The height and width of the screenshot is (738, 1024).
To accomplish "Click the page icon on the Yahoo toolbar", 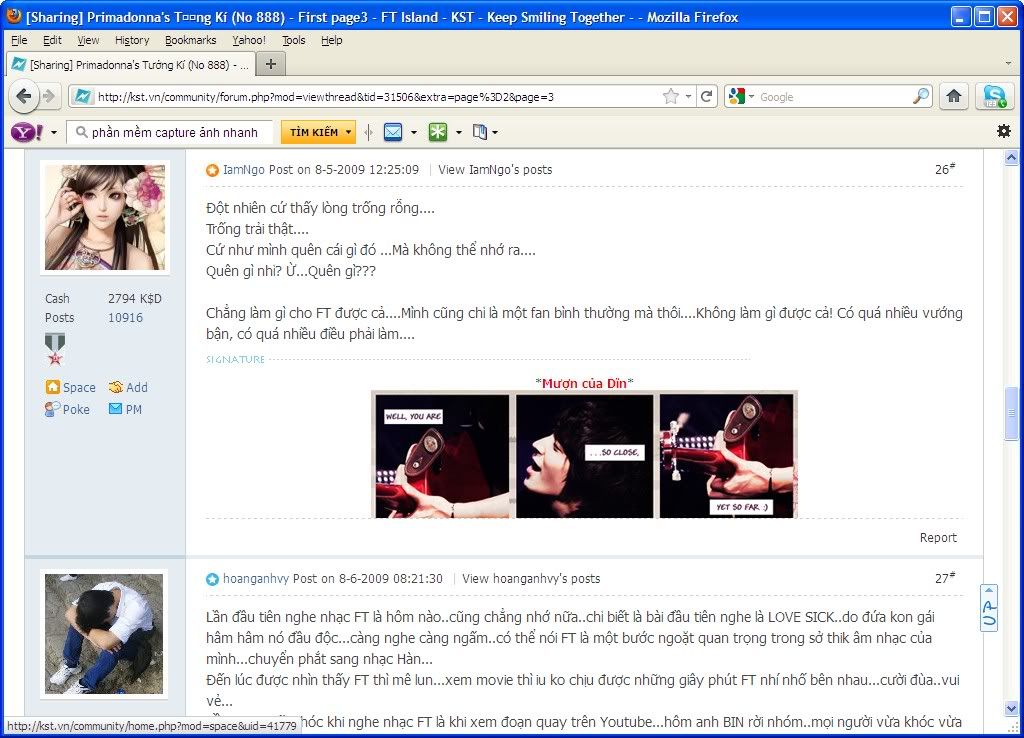I will pyautogui.click(x=480, y=133).
